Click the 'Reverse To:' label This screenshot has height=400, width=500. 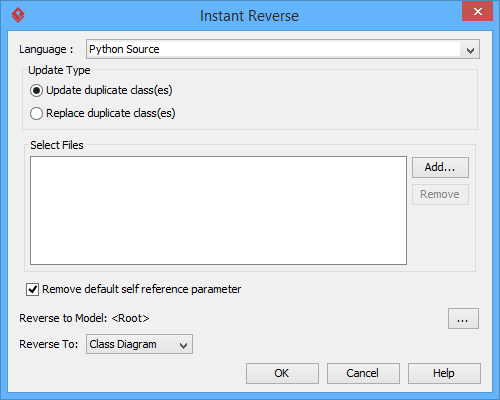tap(49, 344)
